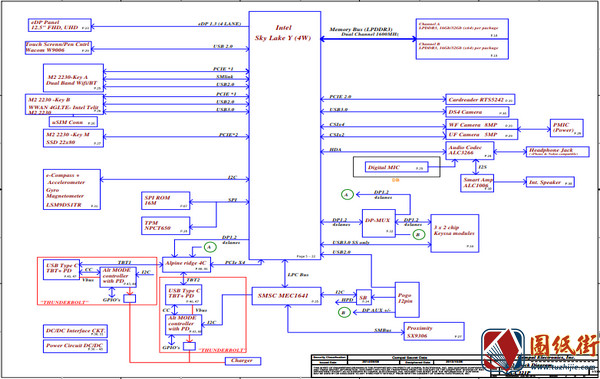
Task: Click the green circle B beside DP AUX
Action: (x=344, y=313)
